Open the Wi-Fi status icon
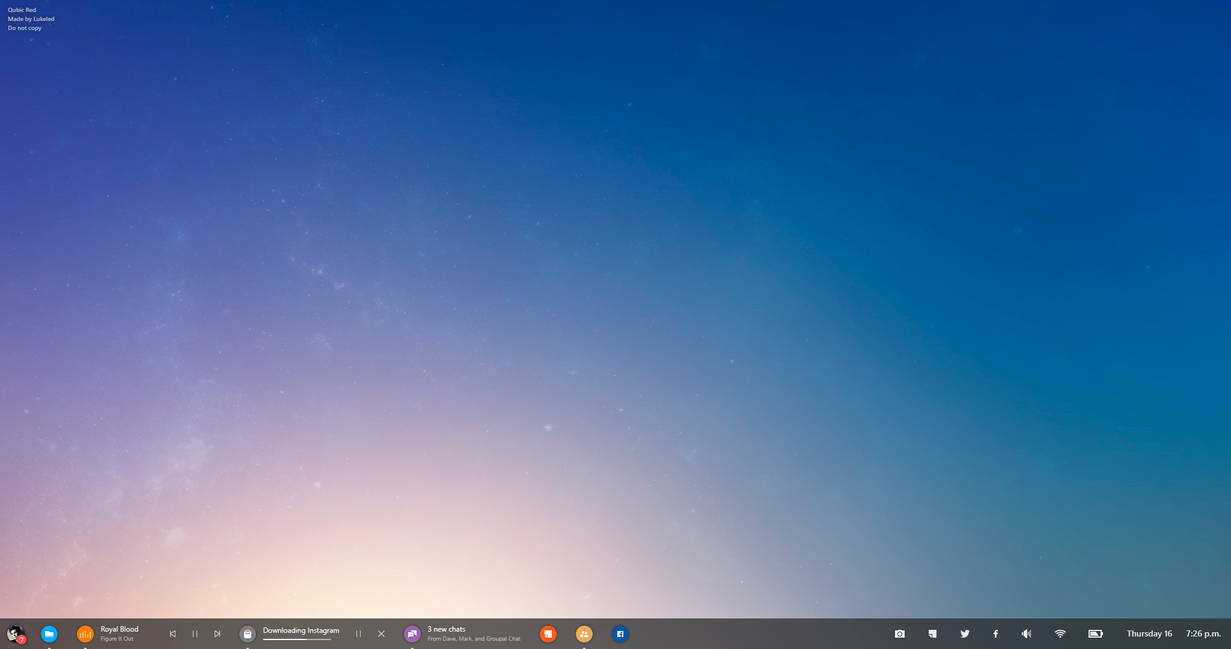The image size is (1231, 649). 1059,633
